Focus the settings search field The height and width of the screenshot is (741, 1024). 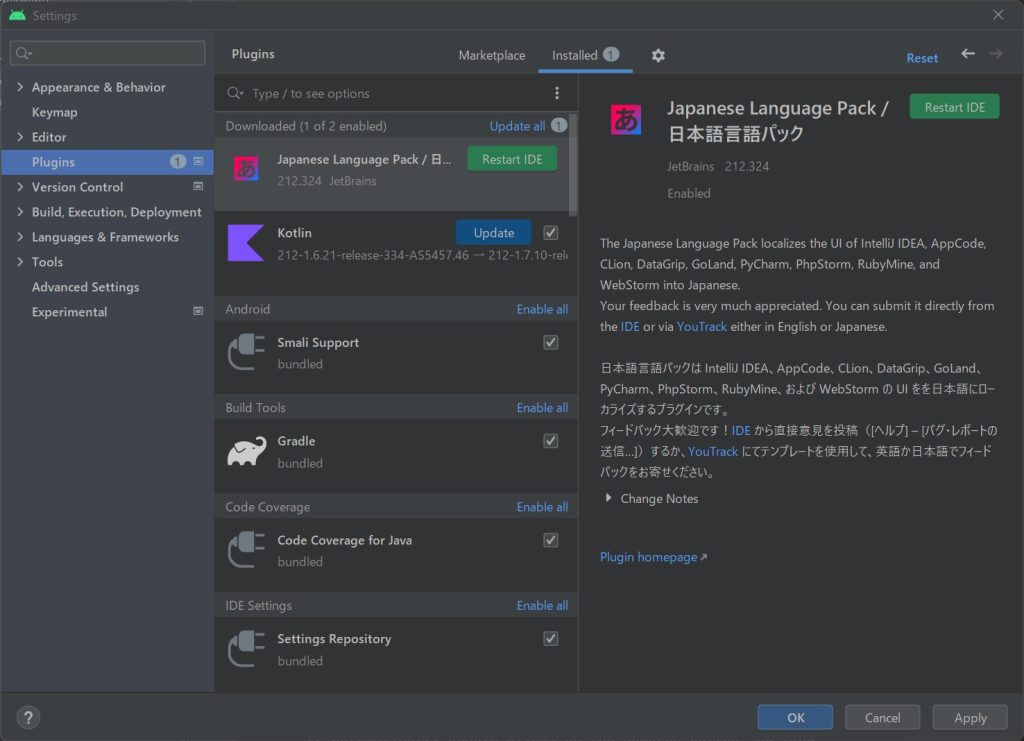[107, 53]
